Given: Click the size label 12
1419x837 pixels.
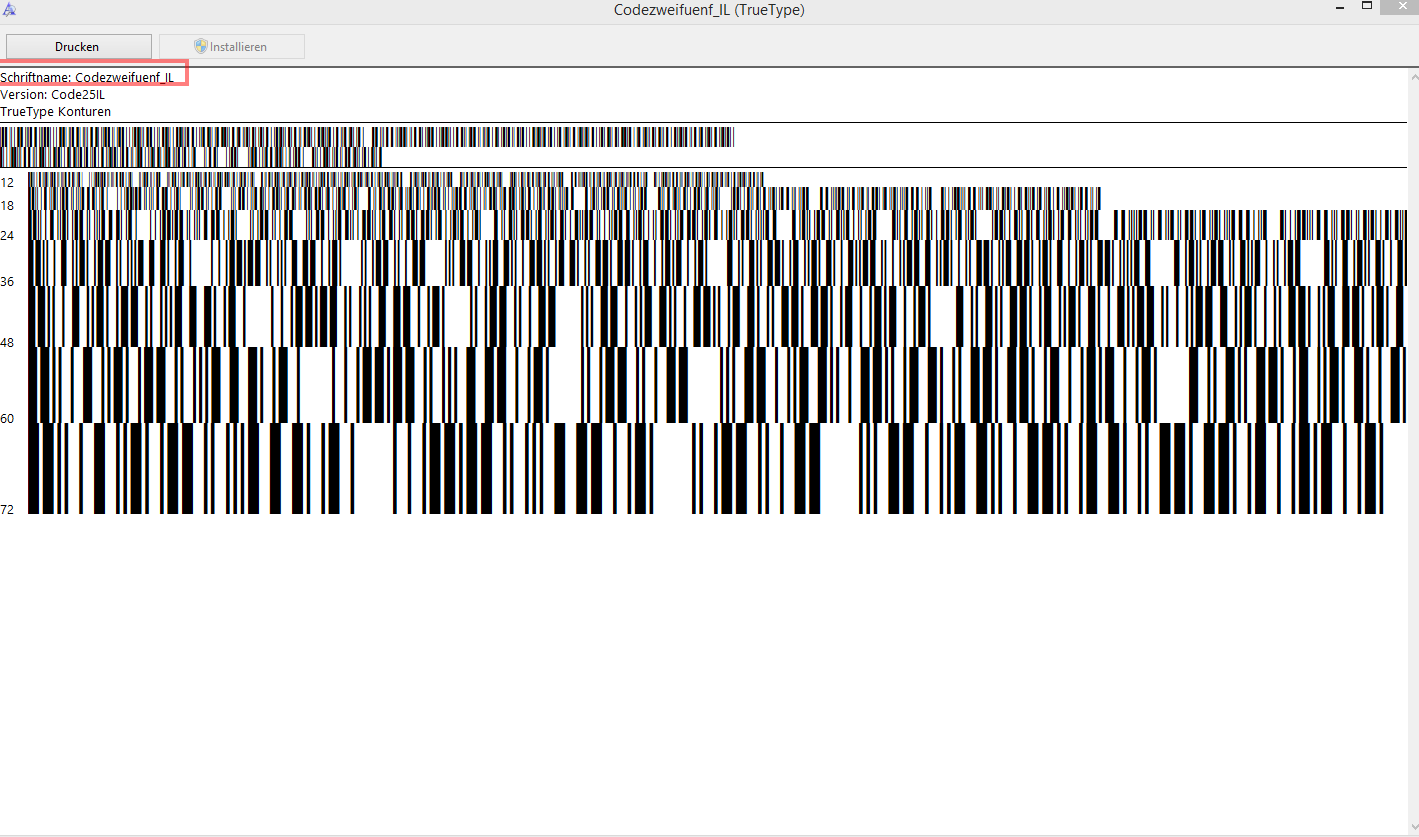Looking at the screenshot, I should pyautogui.click(x=7, y=183).
